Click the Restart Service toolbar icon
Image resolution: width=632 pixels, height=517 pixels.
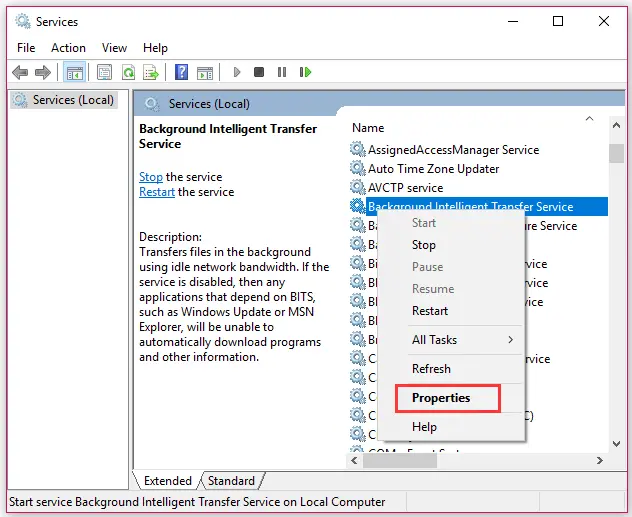306,72
